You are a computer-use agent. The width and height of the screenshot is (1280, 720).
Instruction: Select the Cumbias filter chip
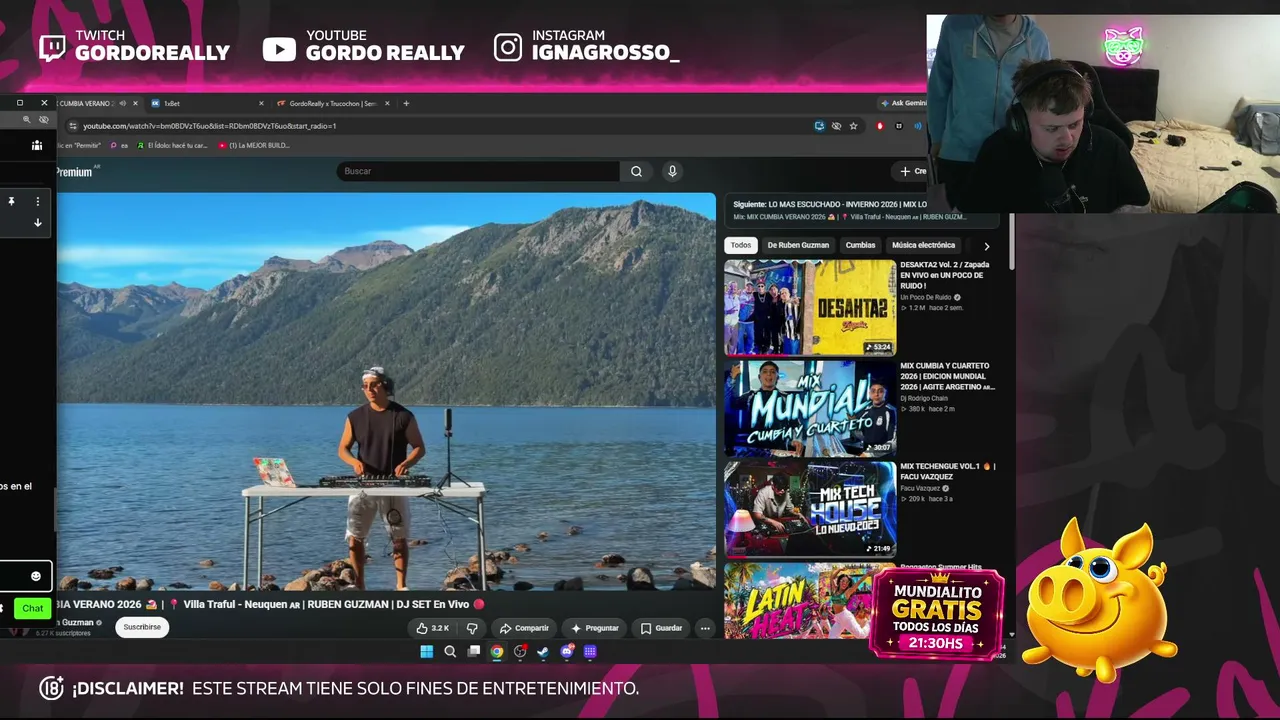(860, 245)
